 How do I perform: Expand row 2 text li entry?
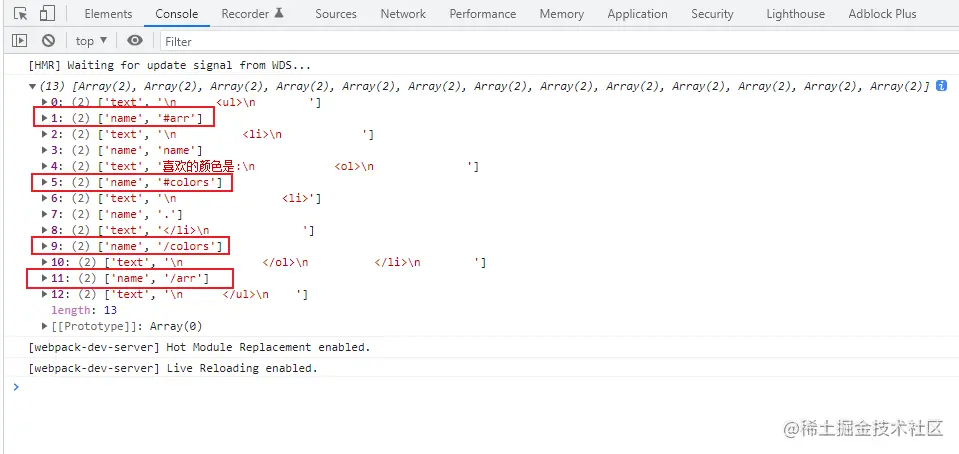(x=45, y=134)
